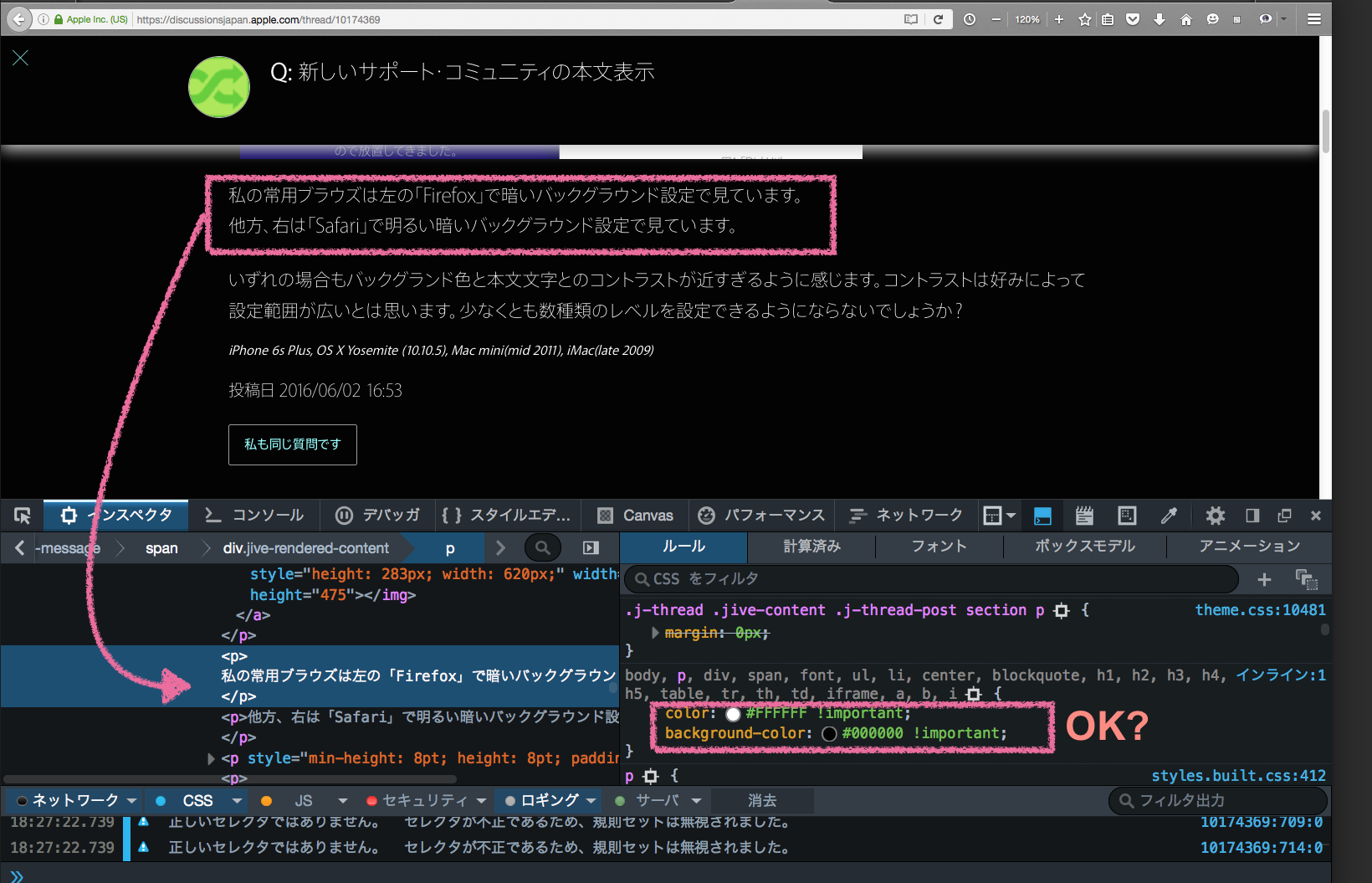Toggle pseudo-class panel icon in rules toolbar

pos(1306,579)
